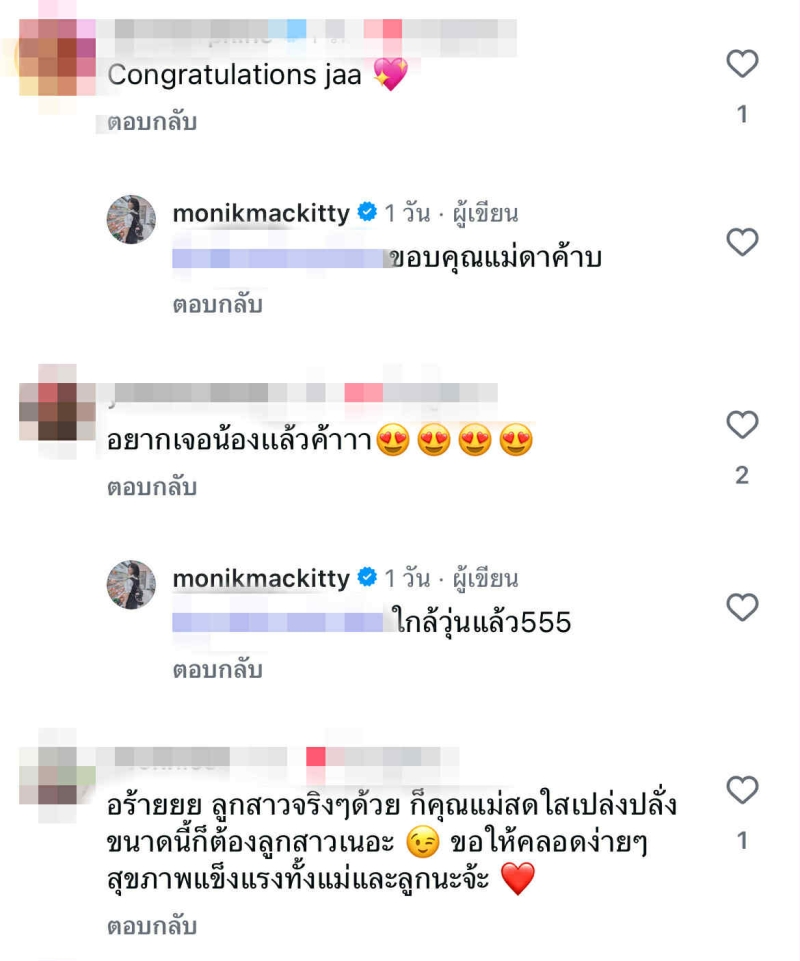
Task: Open second monikmackitty username link
Action: [261, 579]
